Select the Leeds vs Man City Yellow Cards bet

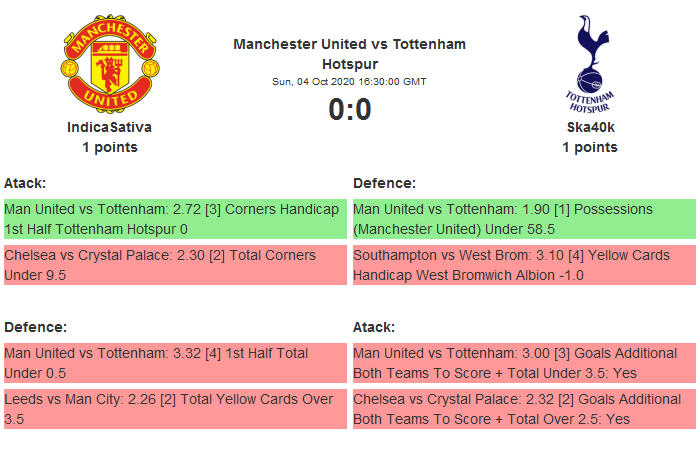click(175, 409)
